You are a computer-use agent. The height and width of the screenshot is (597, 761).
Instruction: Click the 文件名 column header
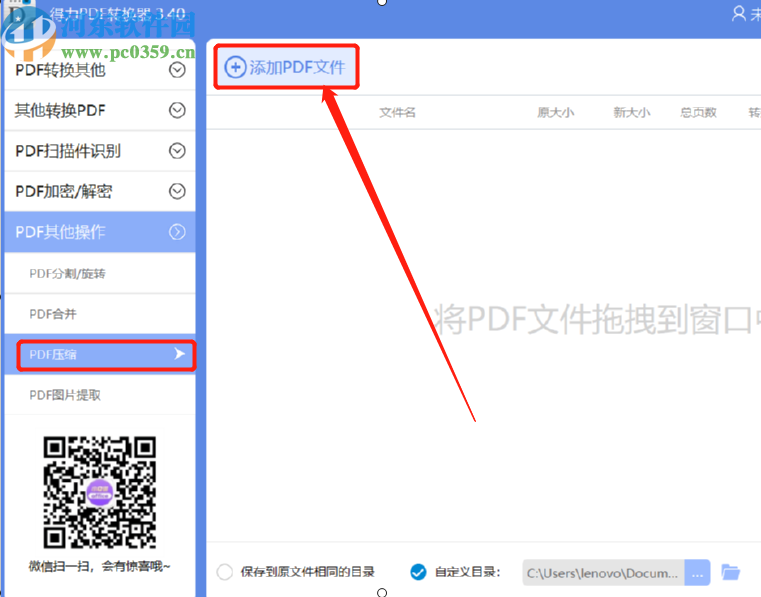(x=397, y=113)
